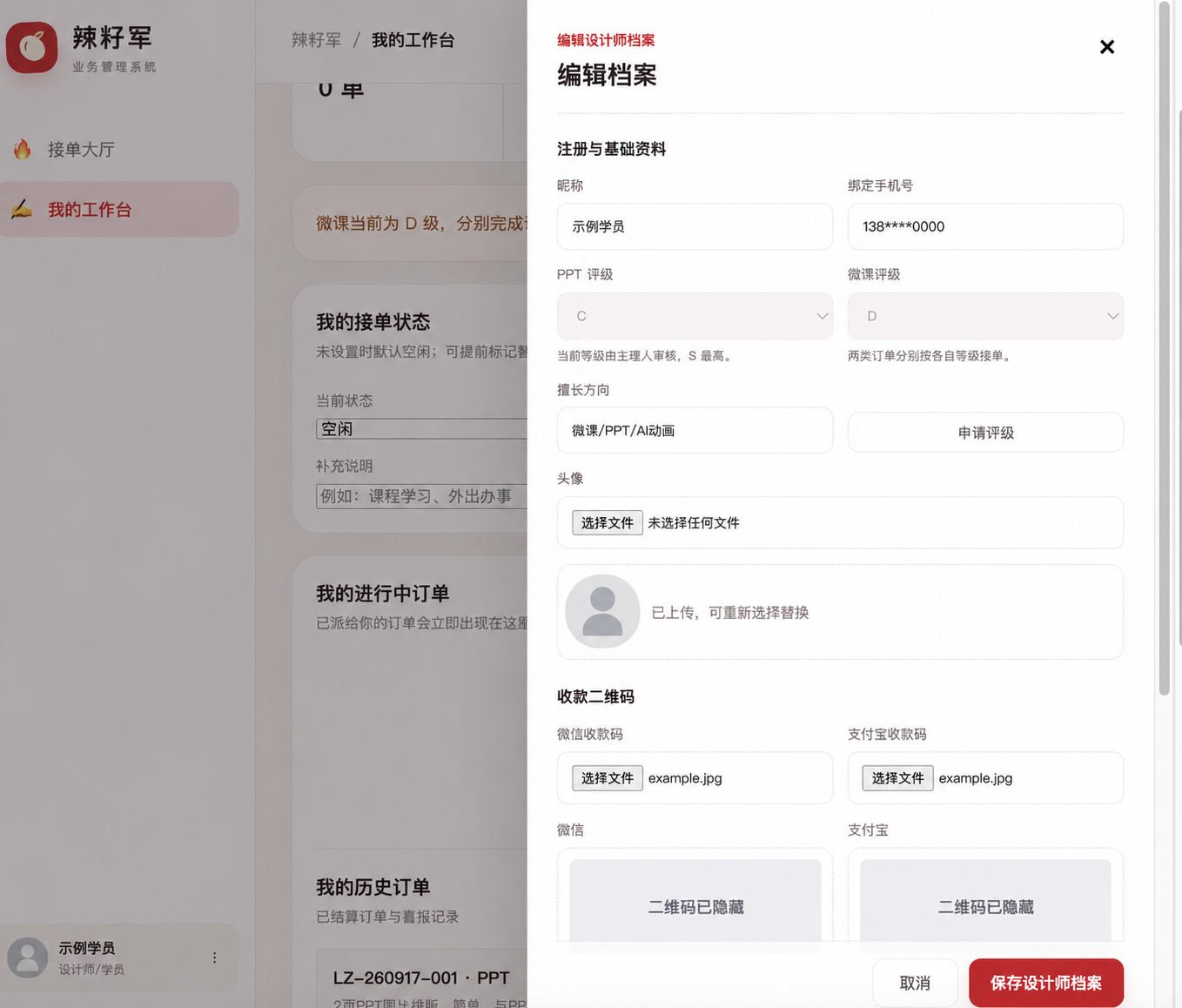The width and height of the screenshot is (1182, 1008).
Task: Open the 微课评级 dropdown showing D
Action: click(985, 316)
